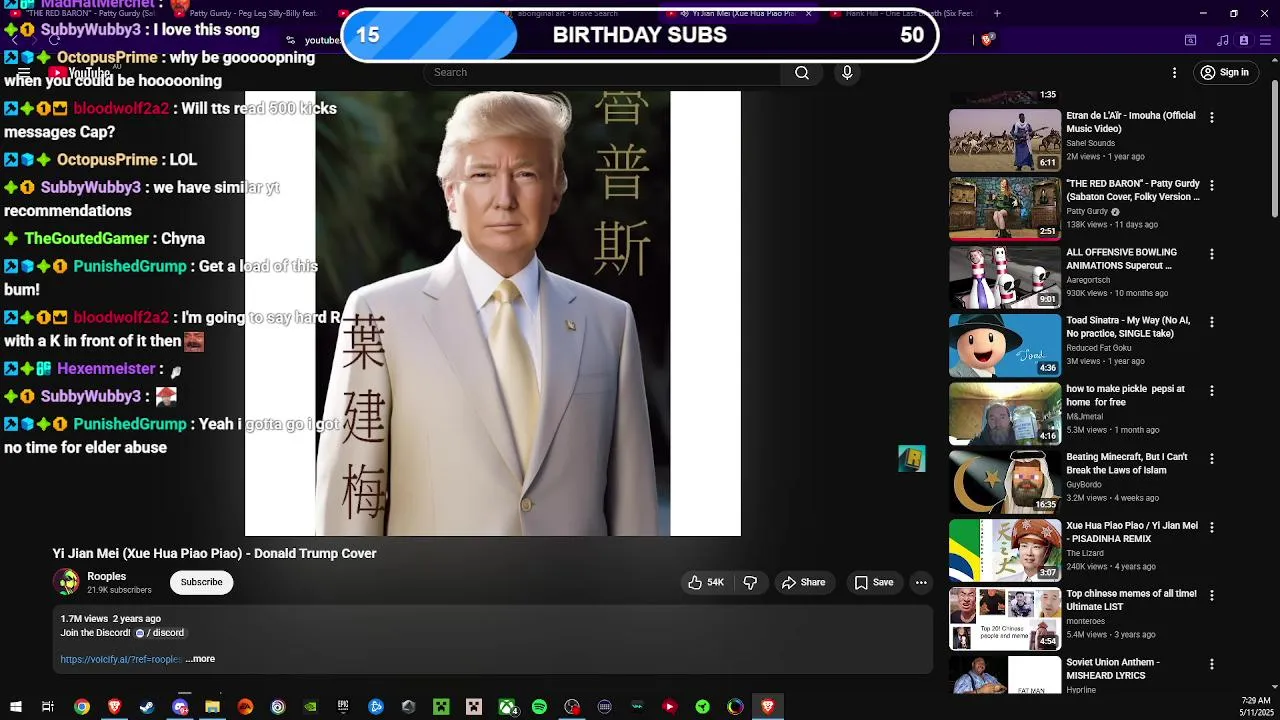This screenshot has width=1280, height=720.
Task: Play Etran de L'Aïr Imouha thumbnail
Action: 1004,140
